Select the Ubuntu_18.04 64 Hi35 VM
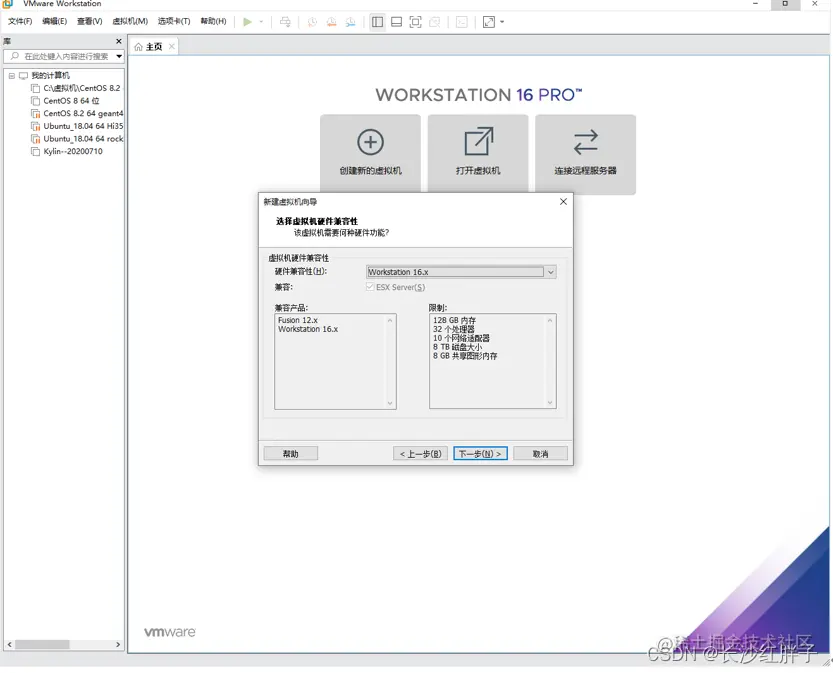The width and height of the screenshot is (833, 673). point(83,126)
